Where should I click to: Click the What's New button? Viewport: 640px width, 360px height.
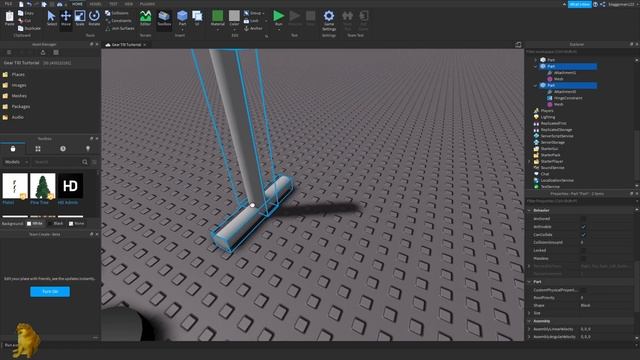(580, 4)
